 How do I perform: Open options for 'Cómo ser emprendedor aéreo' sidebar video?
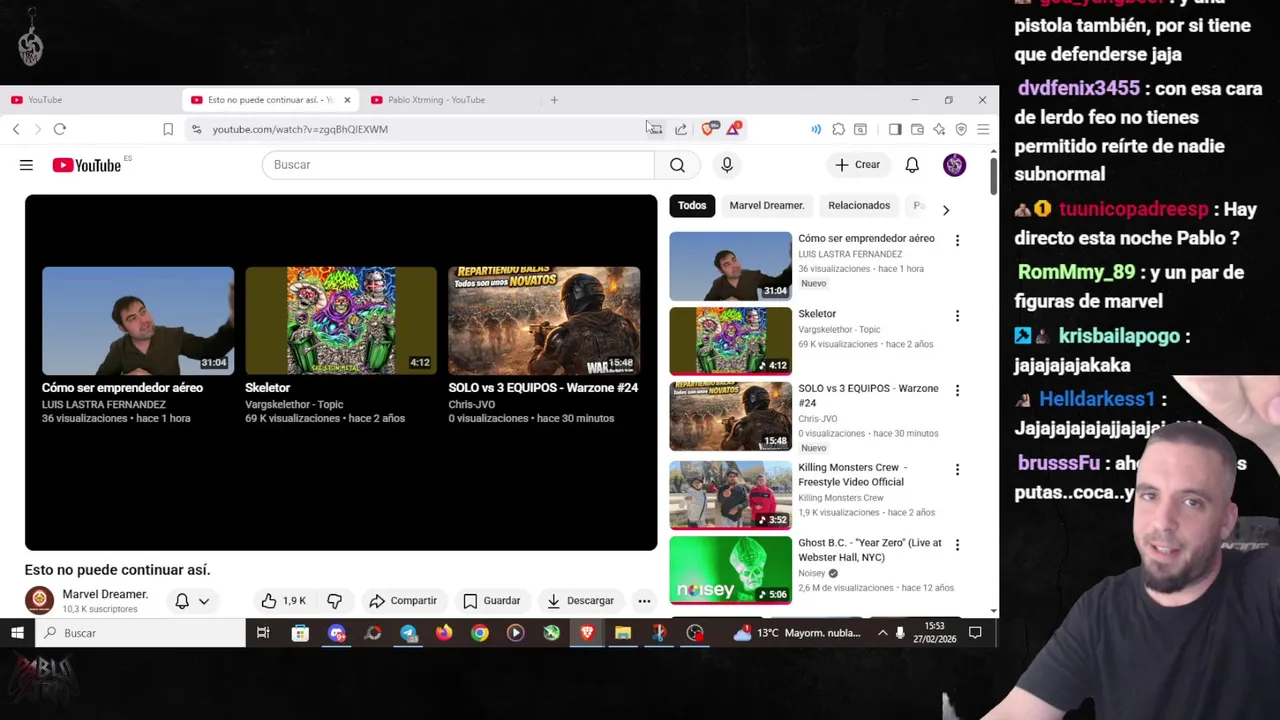click(957, 240)
